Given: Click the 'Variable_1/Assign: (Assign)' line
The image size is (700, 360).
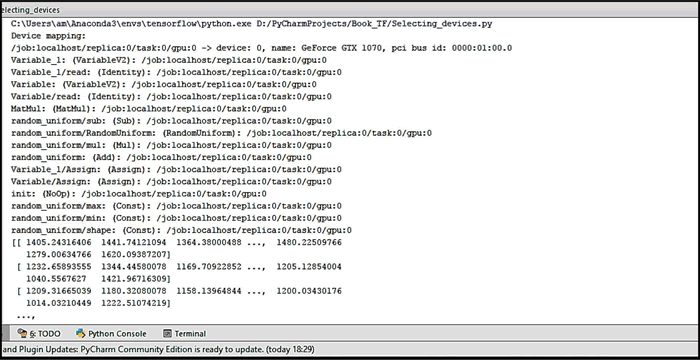Looking at the screenshot, I should [x=176, y=169].
